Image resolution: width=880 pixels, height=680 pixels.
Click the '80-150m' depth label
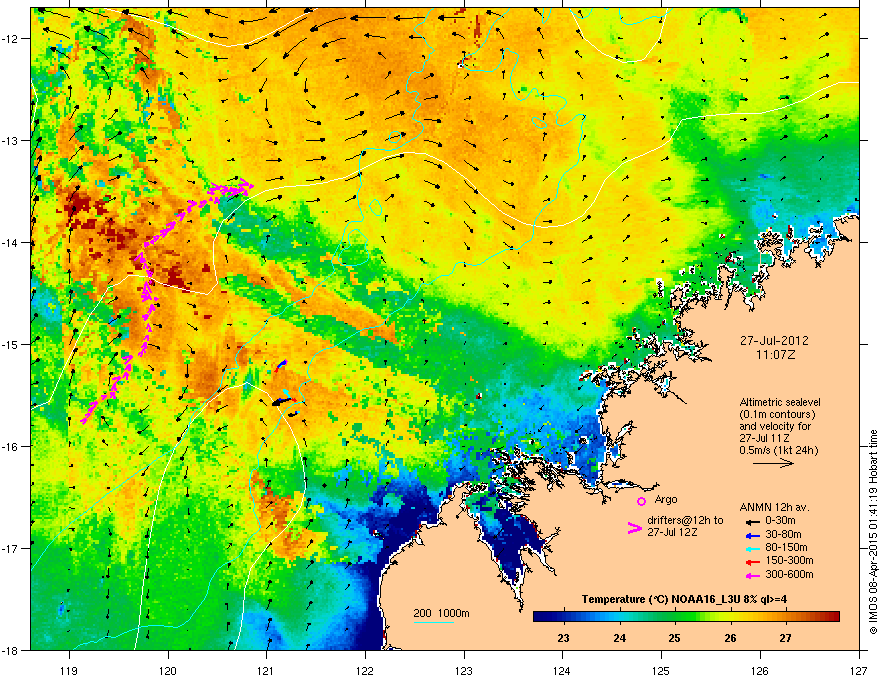pyautogui.click(x=786, y=548)
